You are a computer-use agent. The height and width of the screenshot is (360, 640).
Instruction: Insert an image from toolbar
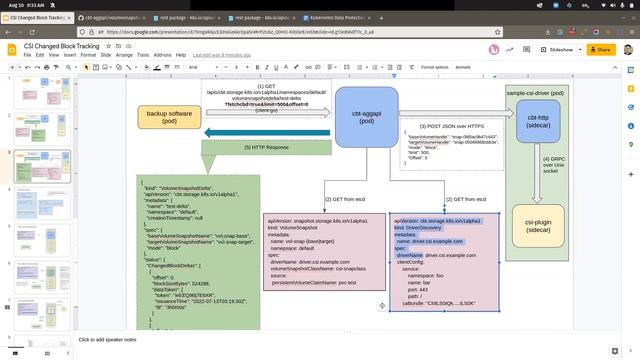click(105, 67)
